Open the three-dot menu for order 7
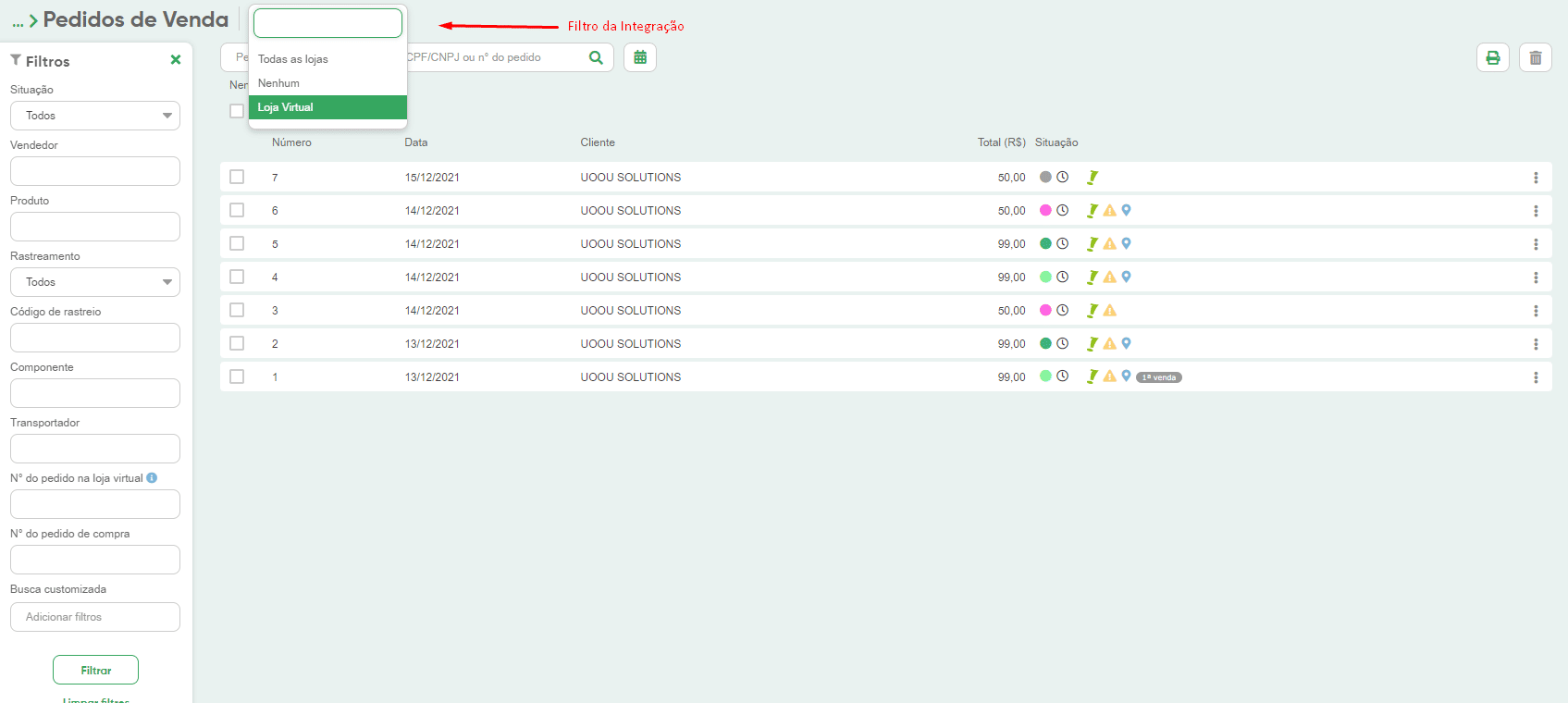The height and width of the screenshot is (703, 1568). click(1536, 178)
